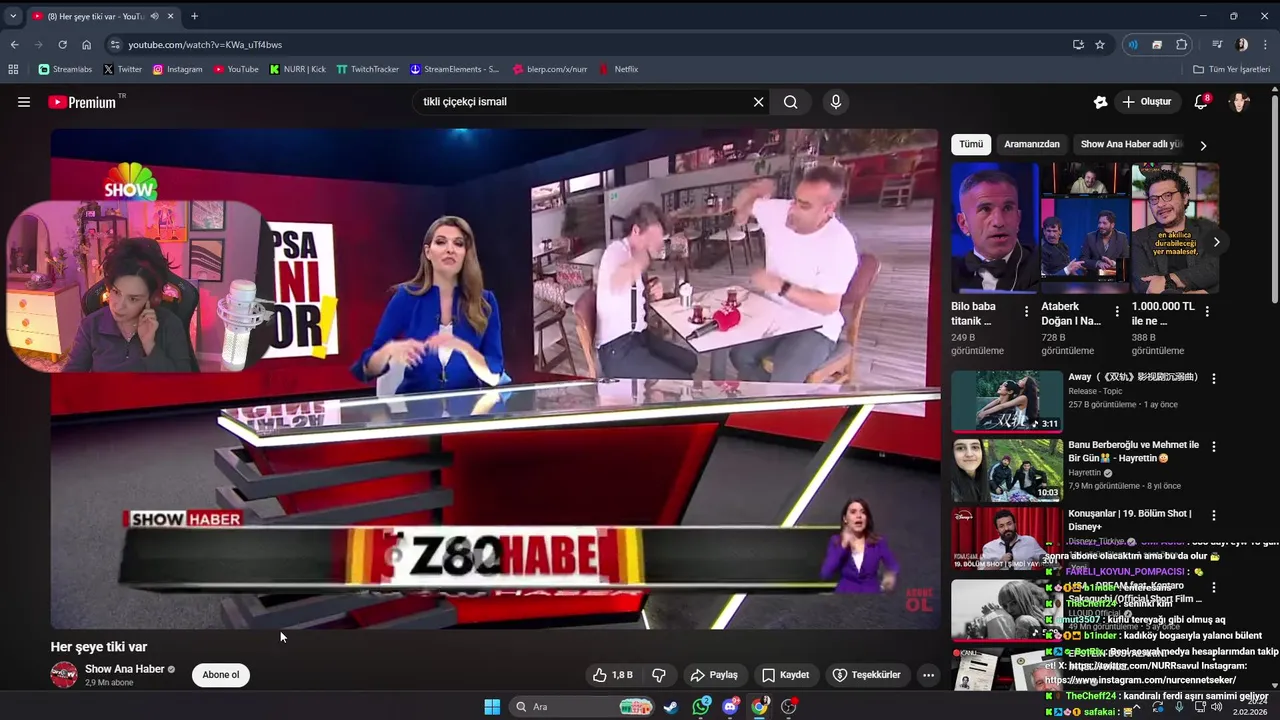1280x720 pixels.
Task: Open the StreamElements bookmark
Action: tap(454, 69)
